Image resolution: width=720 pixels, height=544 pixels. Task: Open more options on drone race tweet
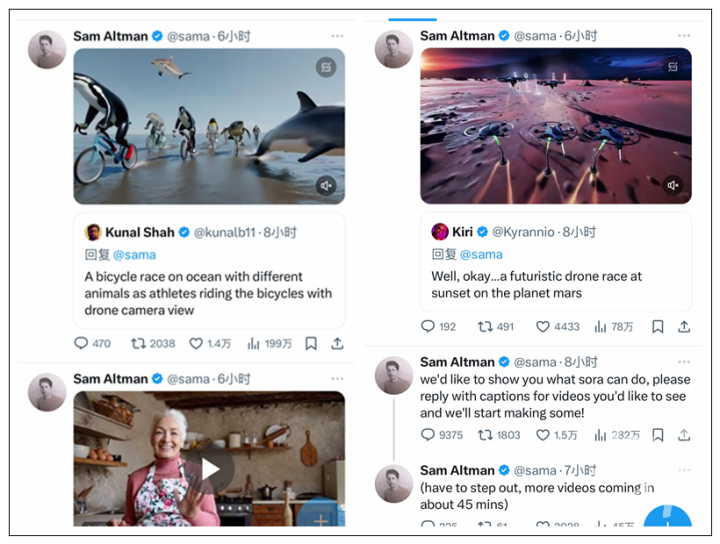684,36
